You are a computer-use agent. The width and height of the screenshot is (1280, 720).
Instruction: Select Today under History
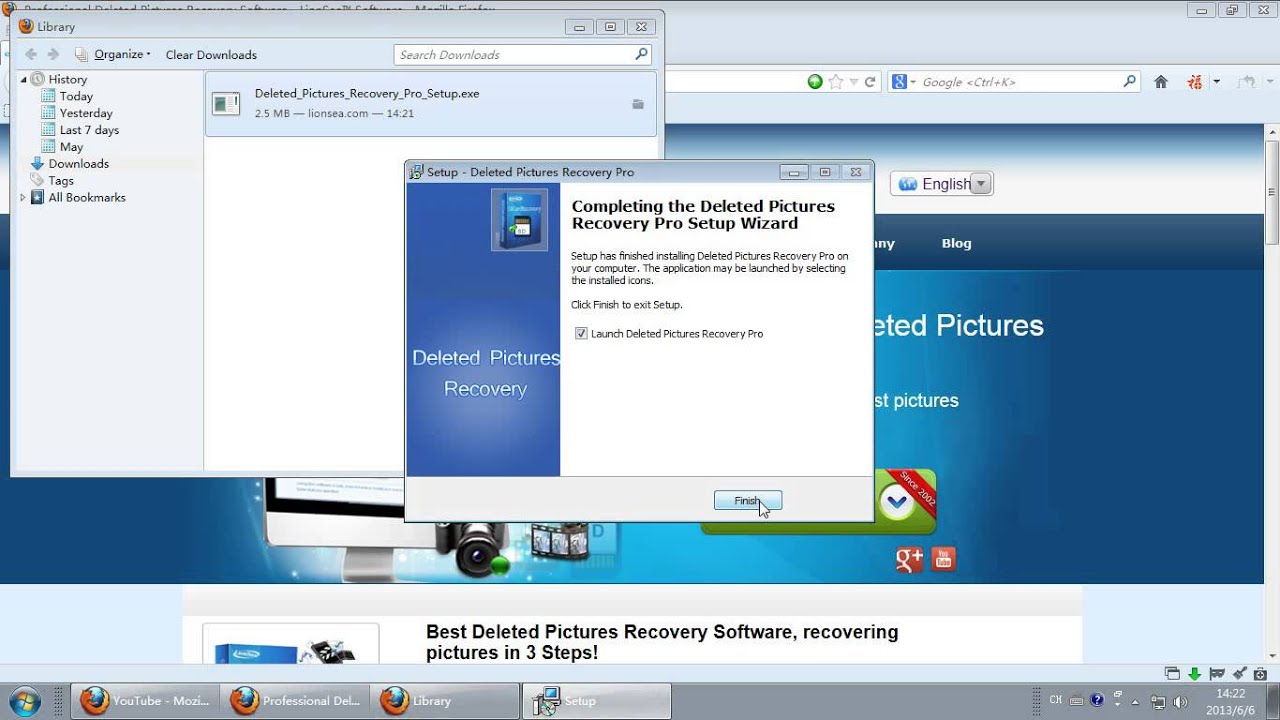76,96
